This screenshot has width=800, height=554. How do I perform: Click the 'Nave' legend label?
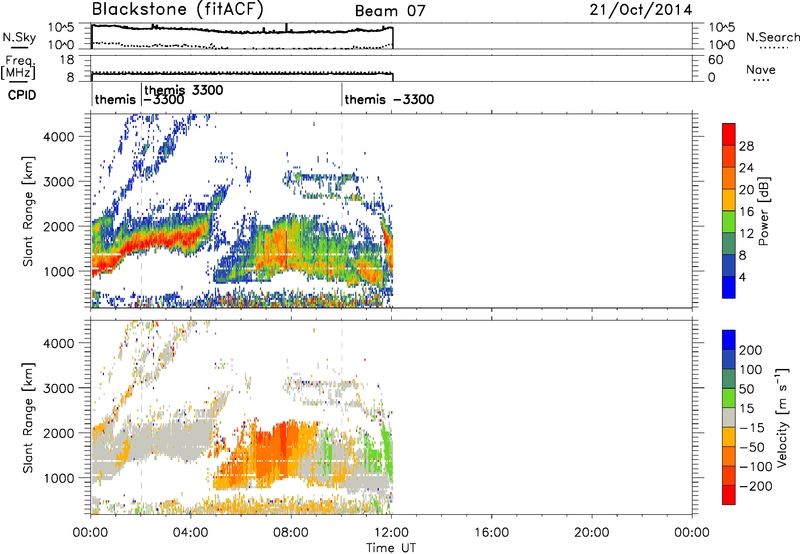[761, 69]
